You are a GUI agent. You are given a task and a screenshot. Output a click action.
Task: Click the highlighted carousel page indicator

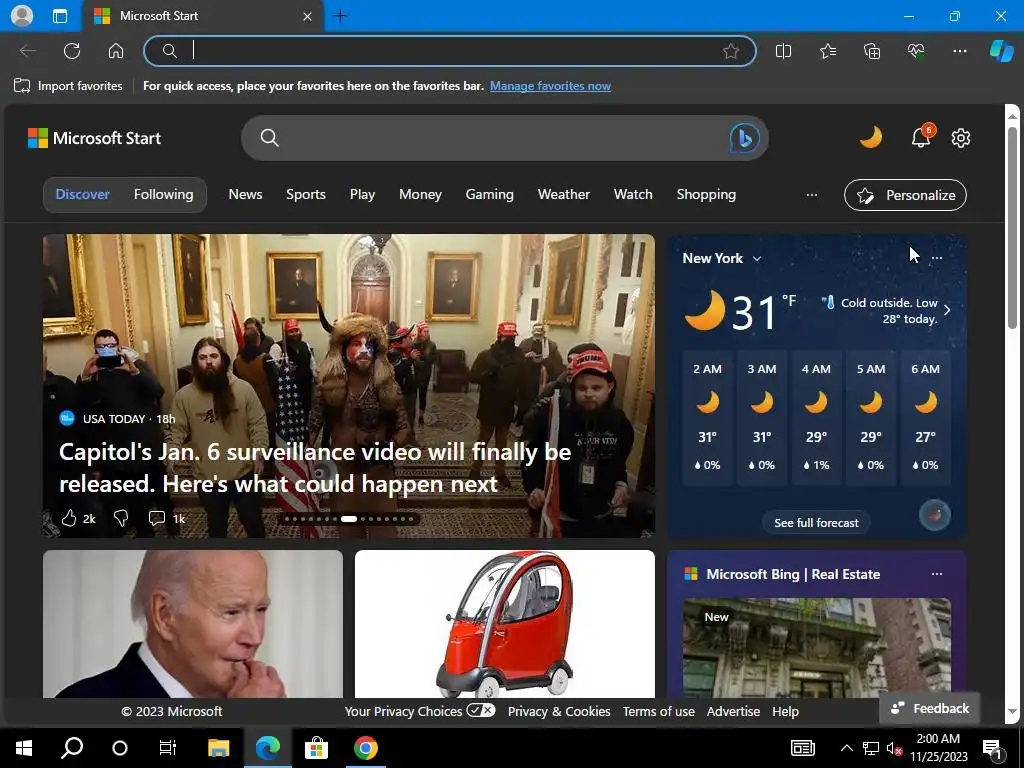tap(349, 519)
